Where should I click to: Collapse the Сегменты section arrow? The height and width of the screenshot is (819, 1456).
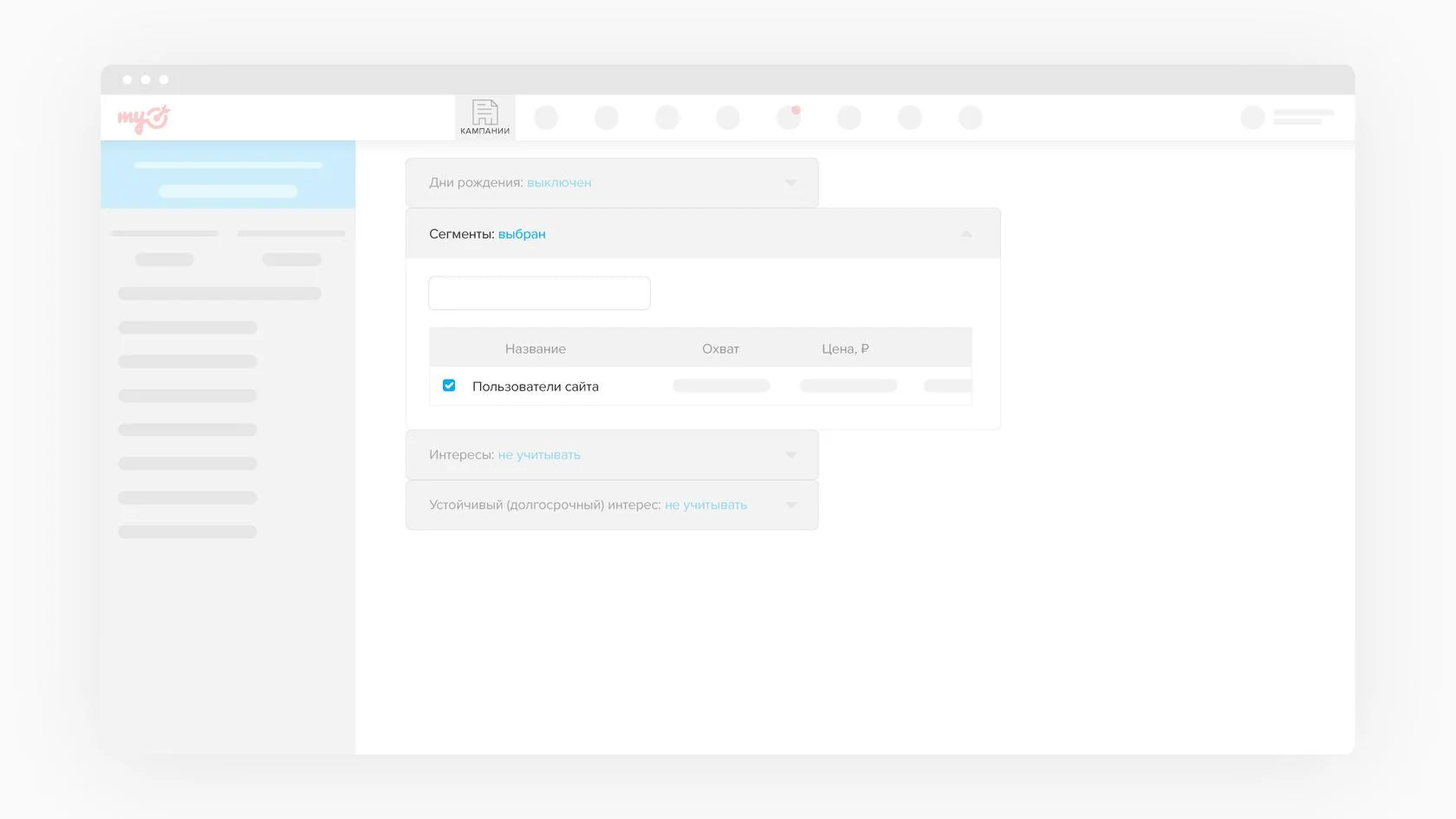965,234
